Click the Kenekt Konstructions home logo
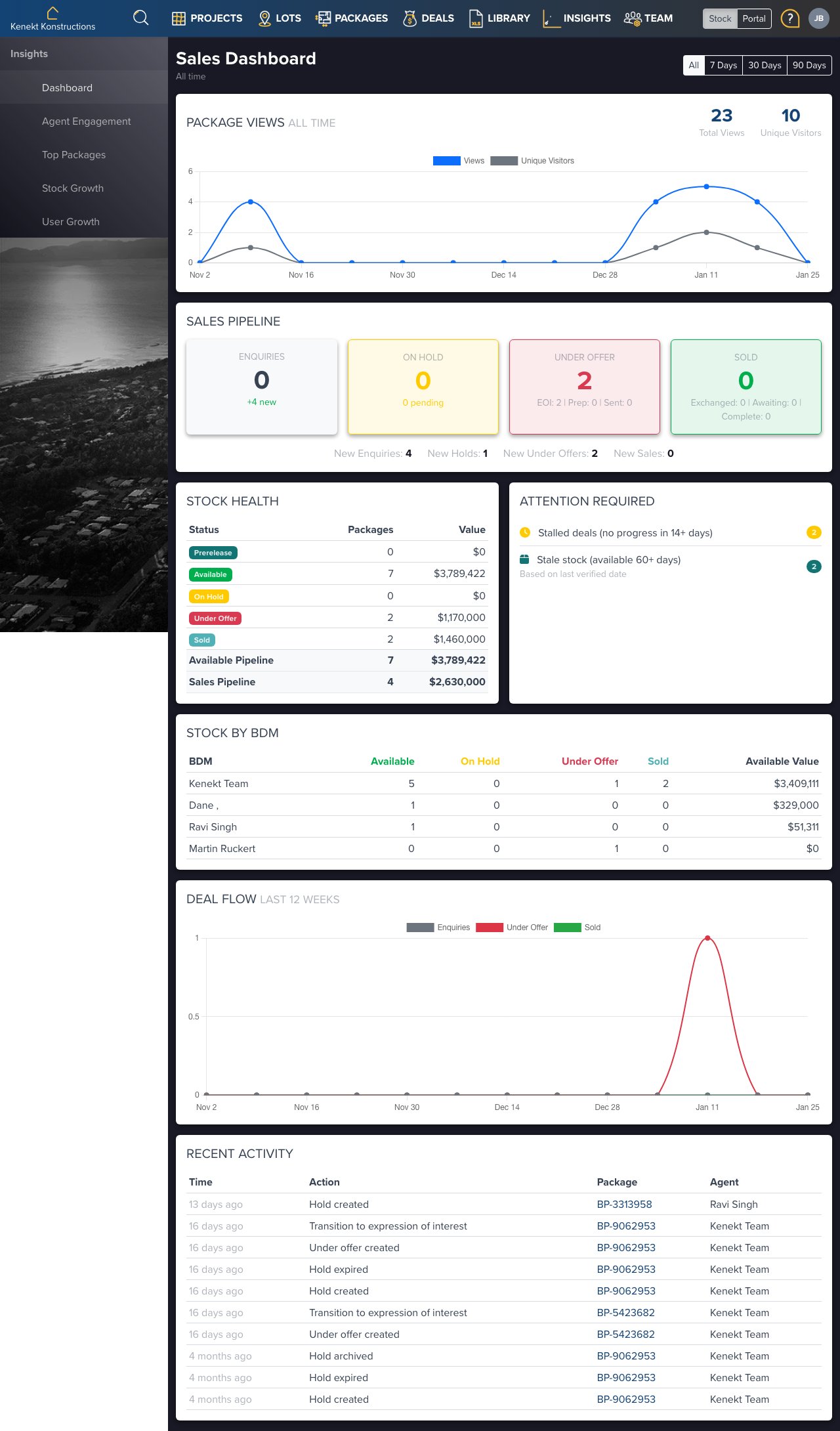 (x=52, y=18)
